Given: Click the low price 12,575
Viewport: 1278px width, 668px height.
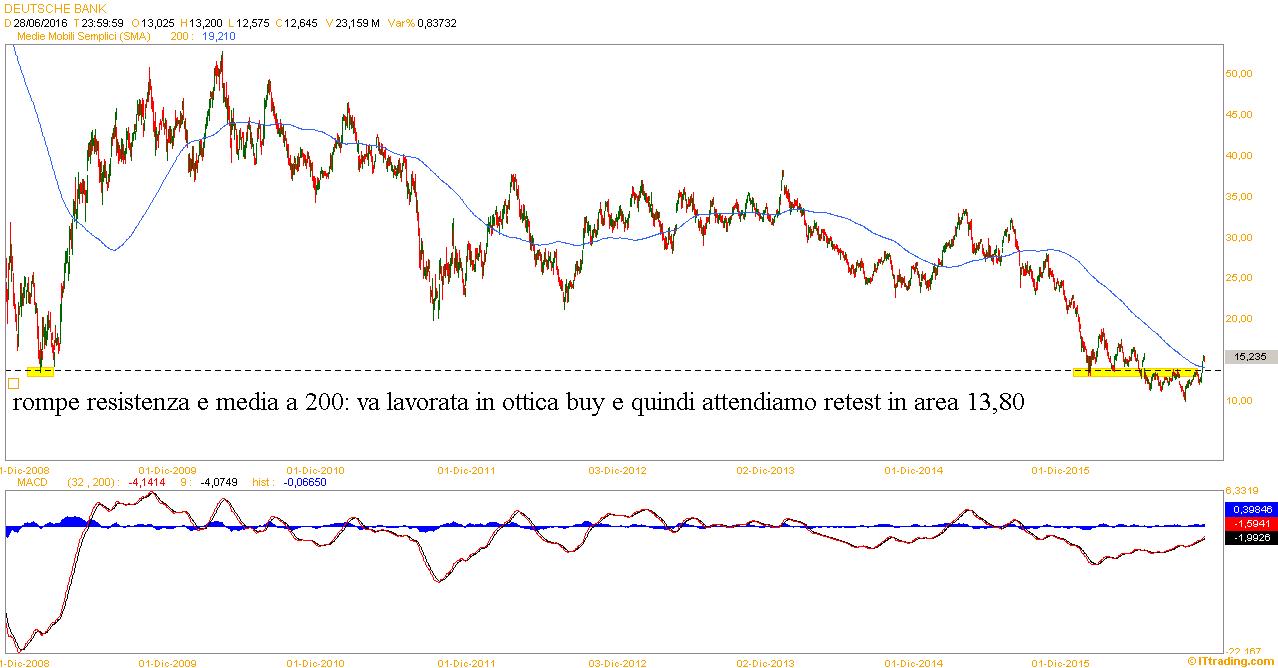Looking at the screenshot, I should pyautogui.click(x=254, y=22).
